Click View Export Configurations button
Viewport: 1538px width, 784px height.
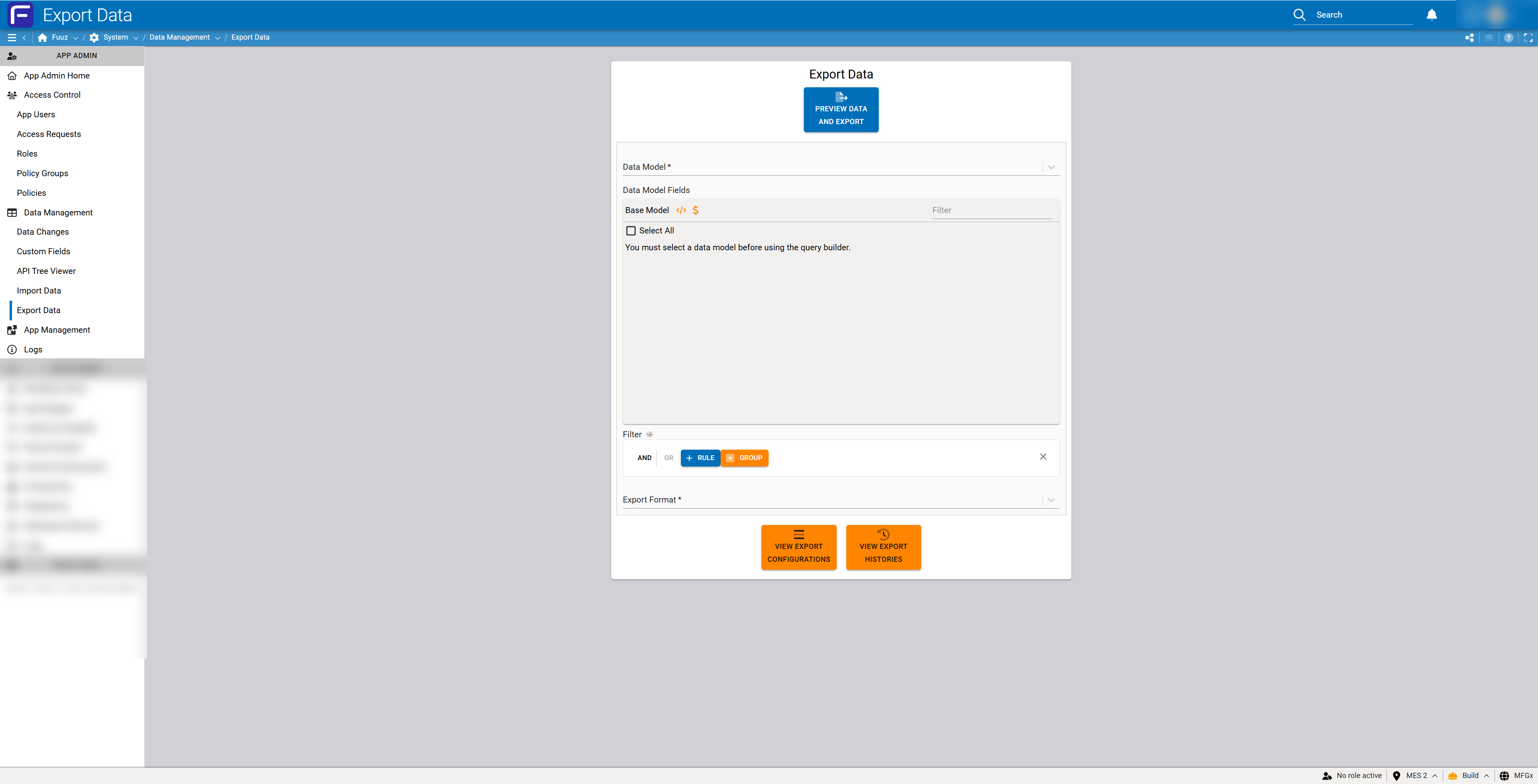pos(798,547)
